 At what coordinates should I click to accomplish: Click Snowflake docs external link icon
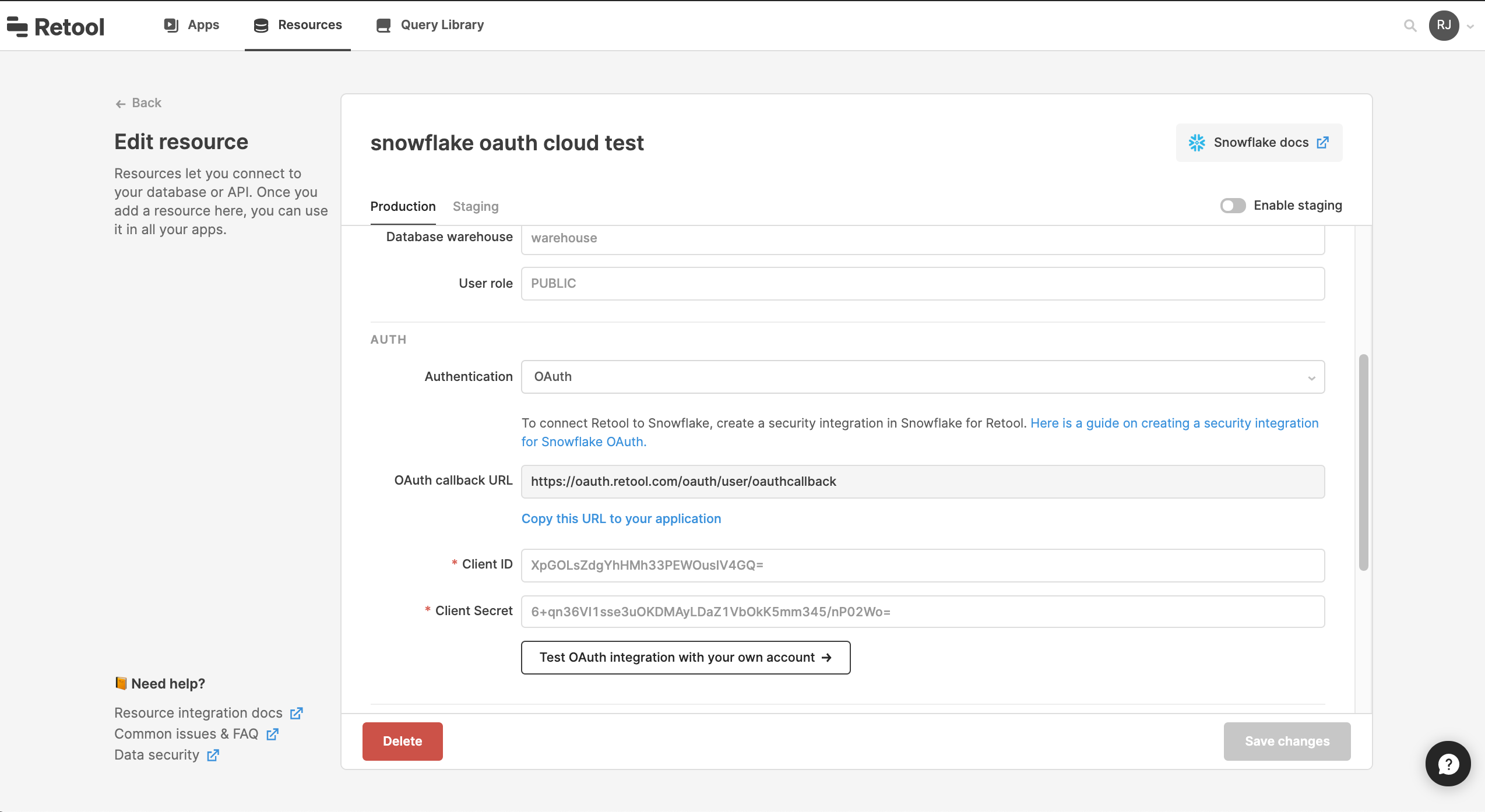coord(1323,143)
